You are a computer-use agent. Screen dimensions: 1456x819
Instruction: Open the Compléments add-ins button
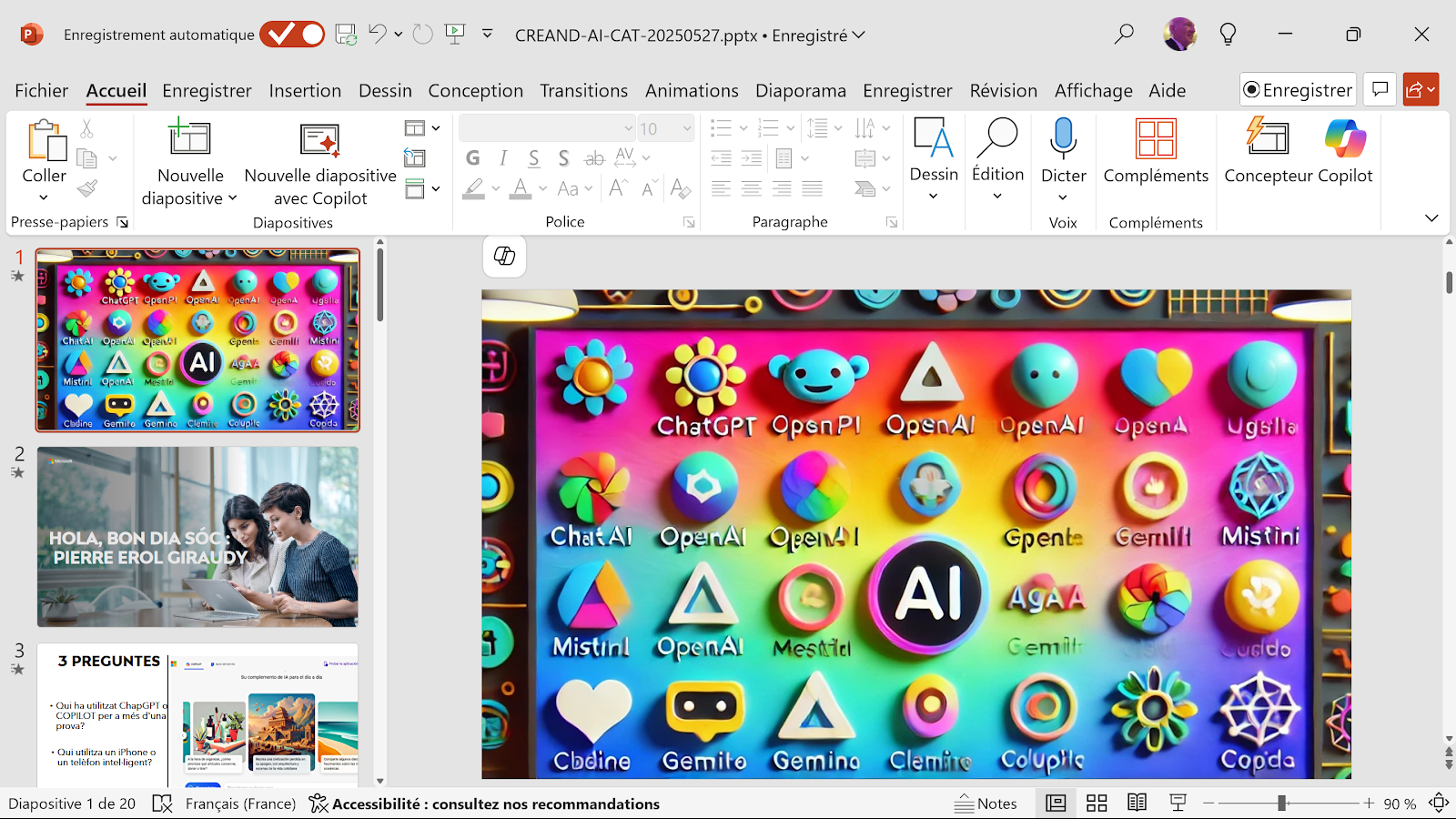tap(1156, 153)
